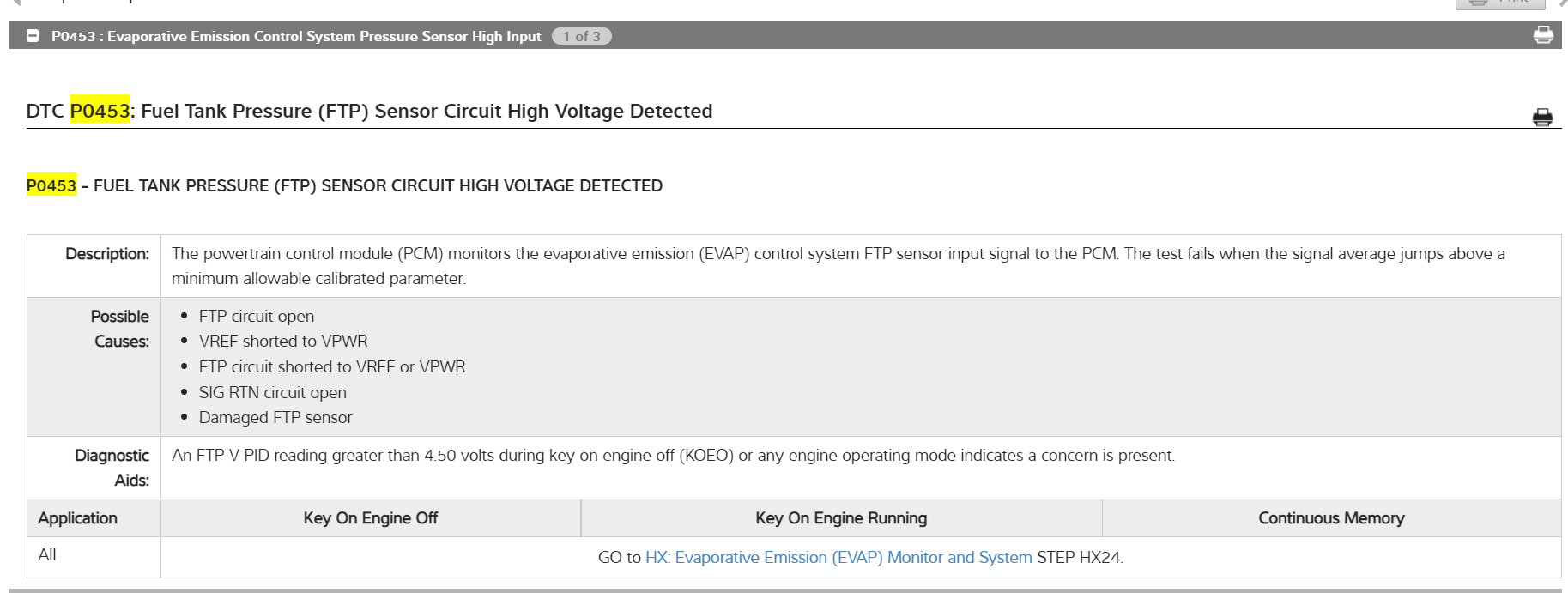
Task: Click the Application column header
Action: click(x=77, y=518)
